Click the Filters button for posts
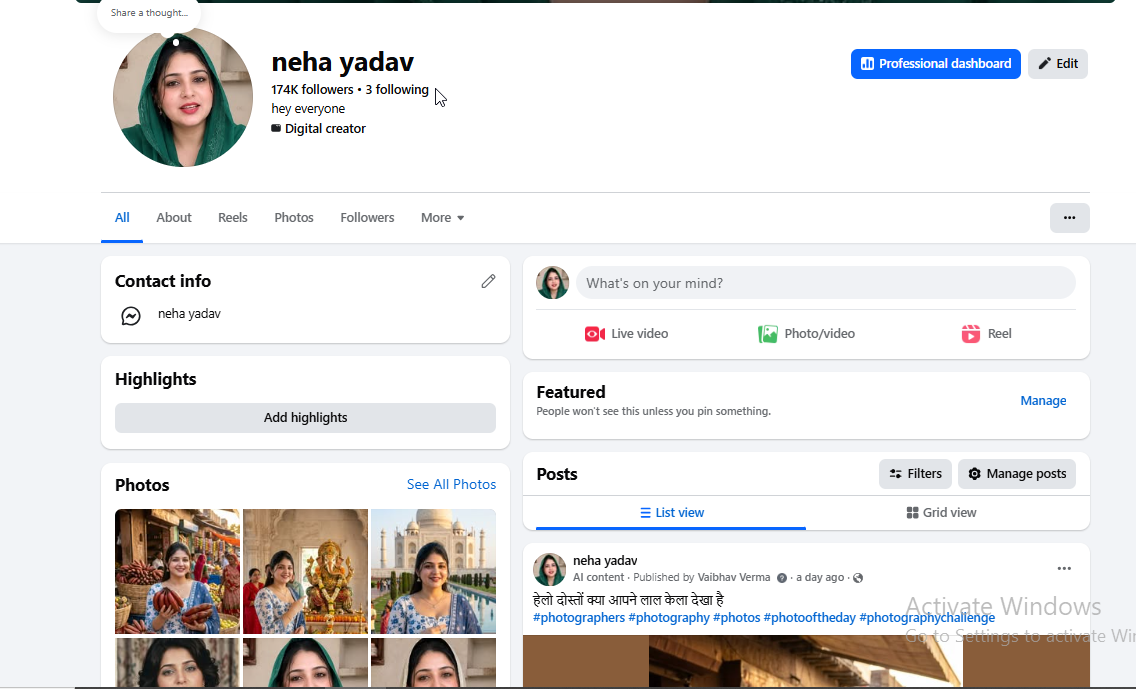 915,474
